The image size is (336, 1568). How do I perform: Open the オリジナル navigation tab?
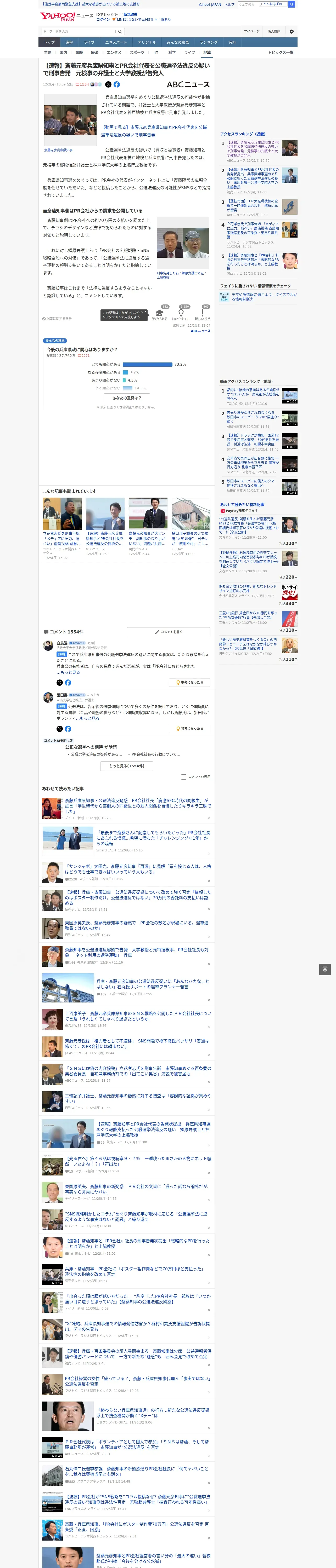[x=147, y=42]
